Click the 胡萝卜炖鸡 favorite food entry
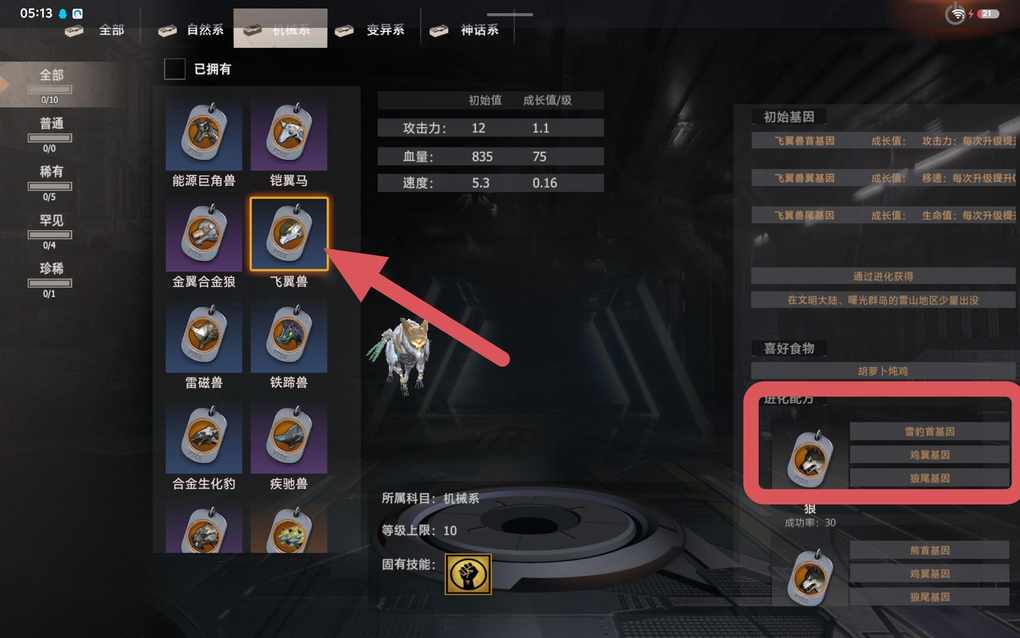 pyautogui.click(x=883, y=371)
